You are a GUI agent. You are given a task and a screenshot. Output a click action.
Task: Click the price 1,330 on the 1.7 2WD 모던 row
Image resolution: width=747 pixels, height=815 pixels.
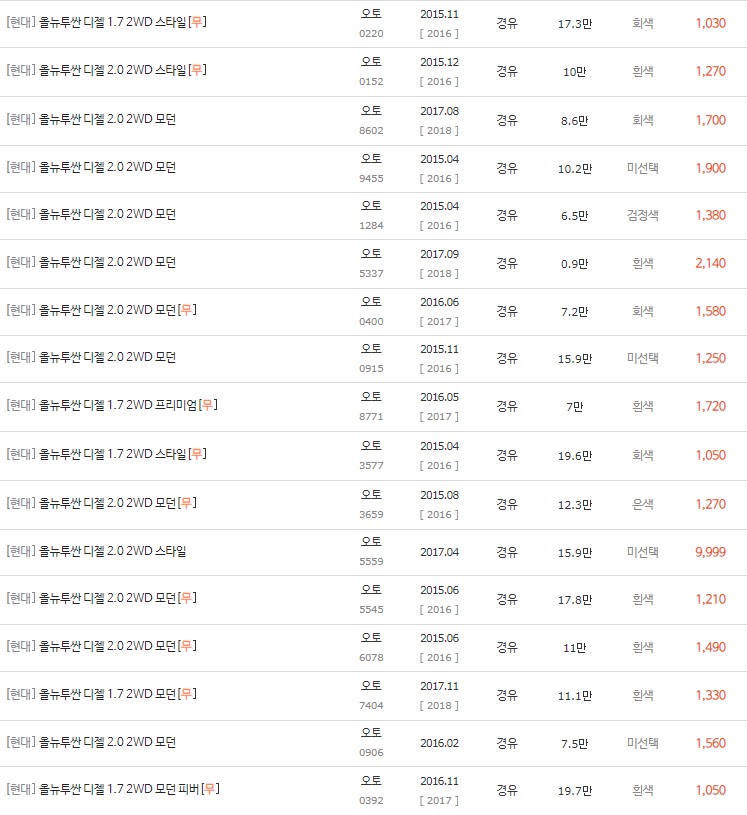pyautogui.click(x=711, y=695)
